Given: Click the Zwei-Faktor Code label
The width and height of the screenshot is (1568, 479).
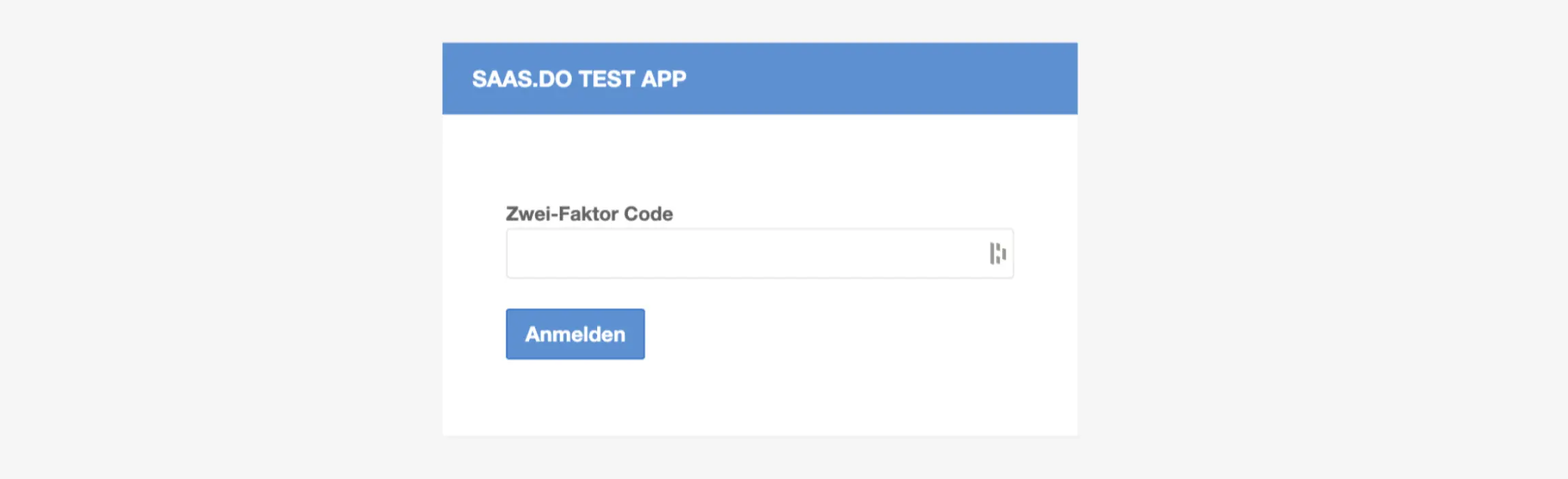Looking at the screenshot, I should coord(589,214).
